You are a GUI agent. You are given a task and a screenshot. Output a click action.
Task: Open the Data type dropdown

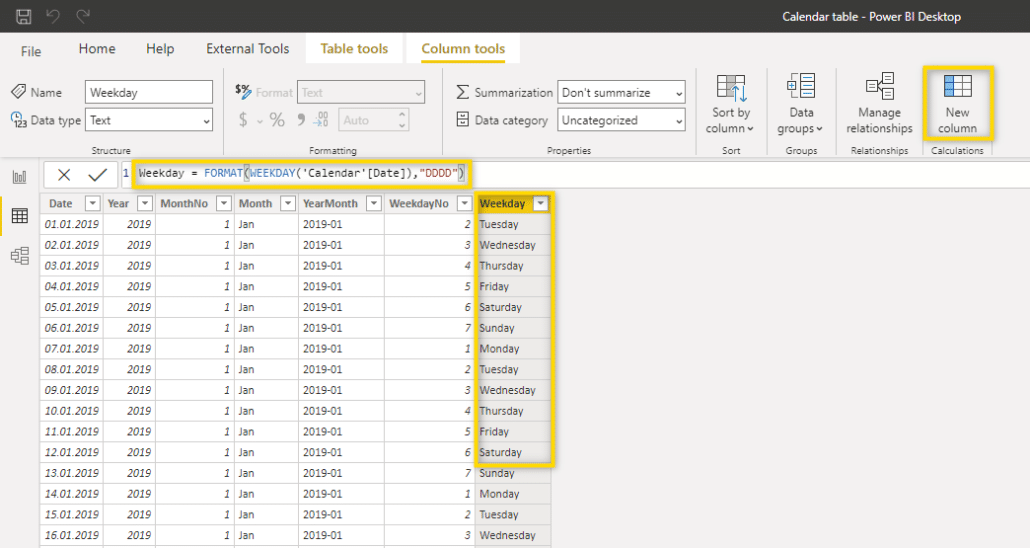tap(149, 120)
